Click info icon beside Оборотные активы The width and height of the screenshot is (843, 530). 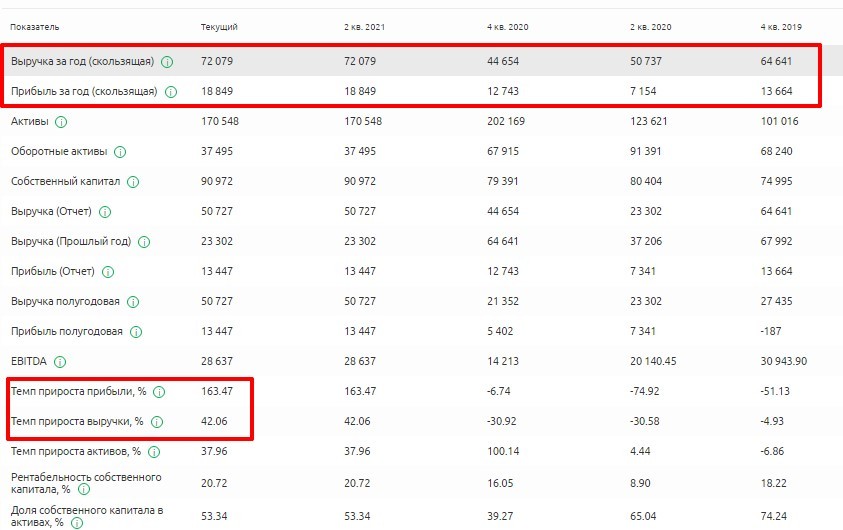(120, 152)
